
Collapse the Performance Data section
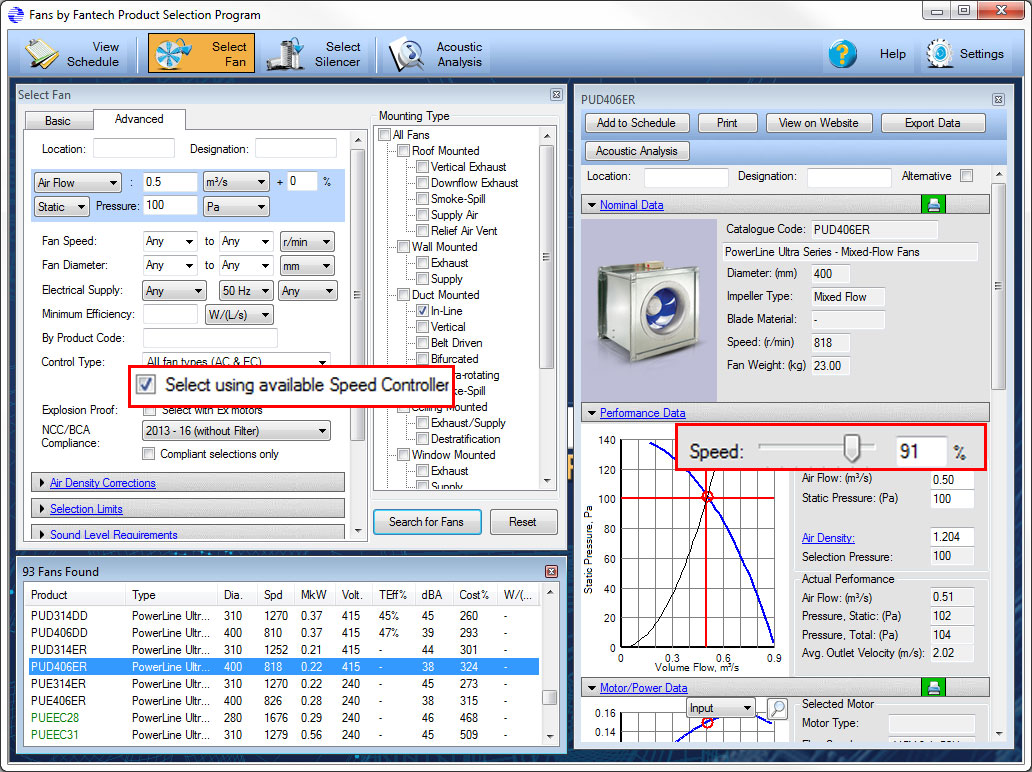pyautogui.click(x=591, y=413)
